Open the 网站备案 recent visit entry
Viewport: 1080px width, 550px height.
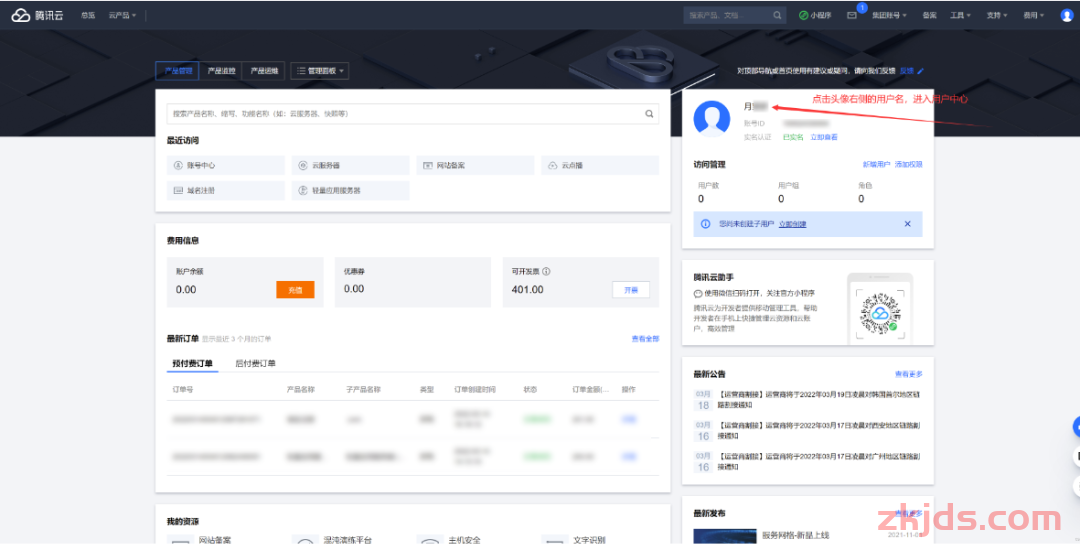click(x=475, y=165)
